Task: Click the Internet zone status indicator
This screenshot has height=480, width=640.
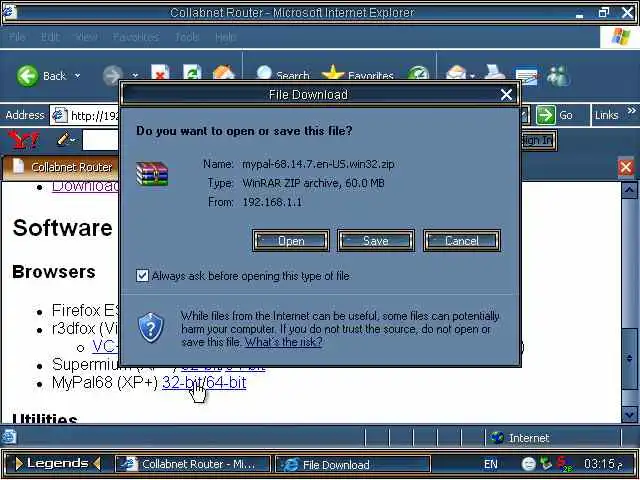Action: (520, 438)
